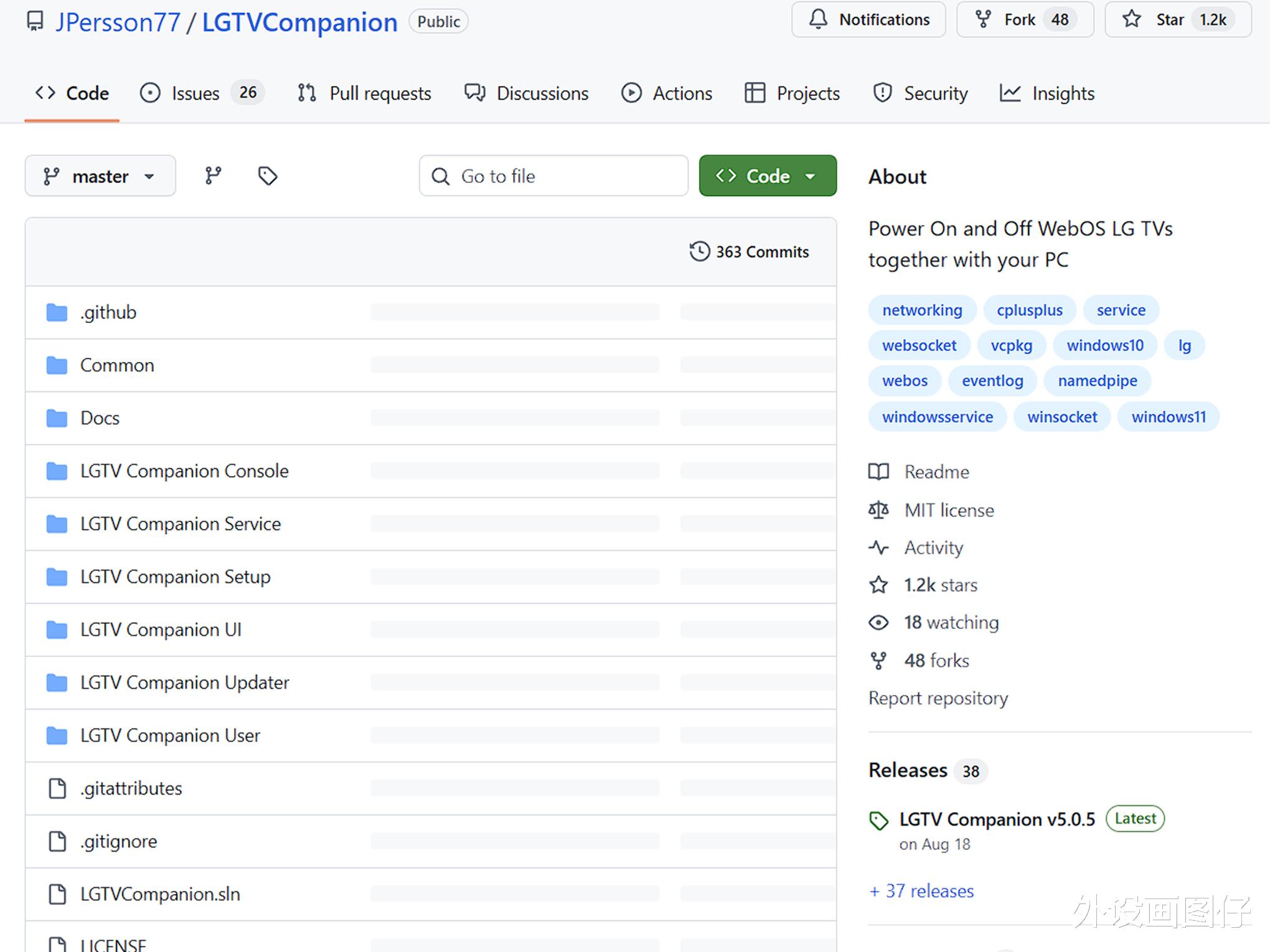Click the .gitignore file icon
The height and width of the screenshot is (952, 1270).
click(x=57, y=841)
